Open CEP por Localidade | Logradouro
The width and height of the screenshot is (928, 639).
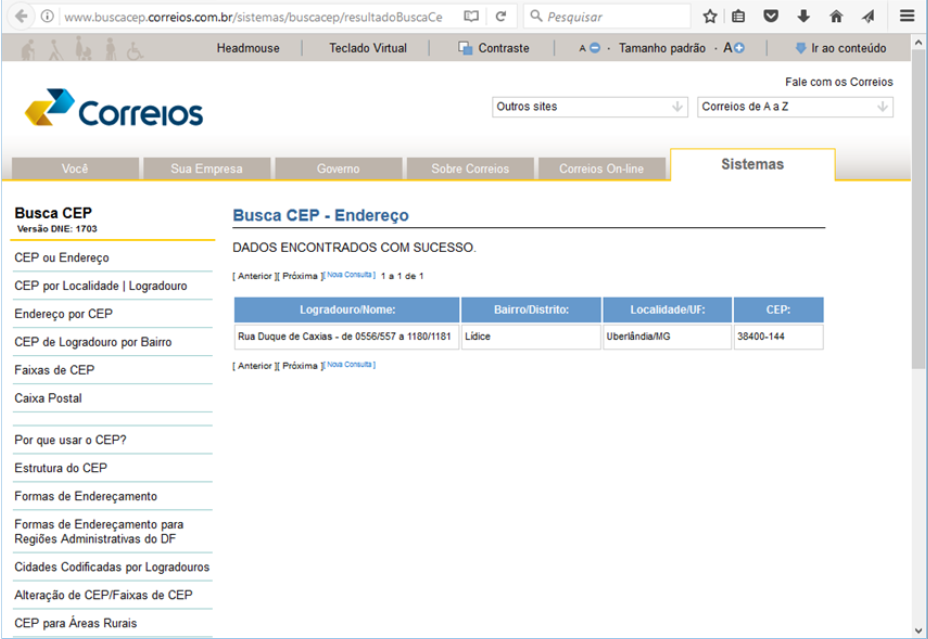point(101,286)
